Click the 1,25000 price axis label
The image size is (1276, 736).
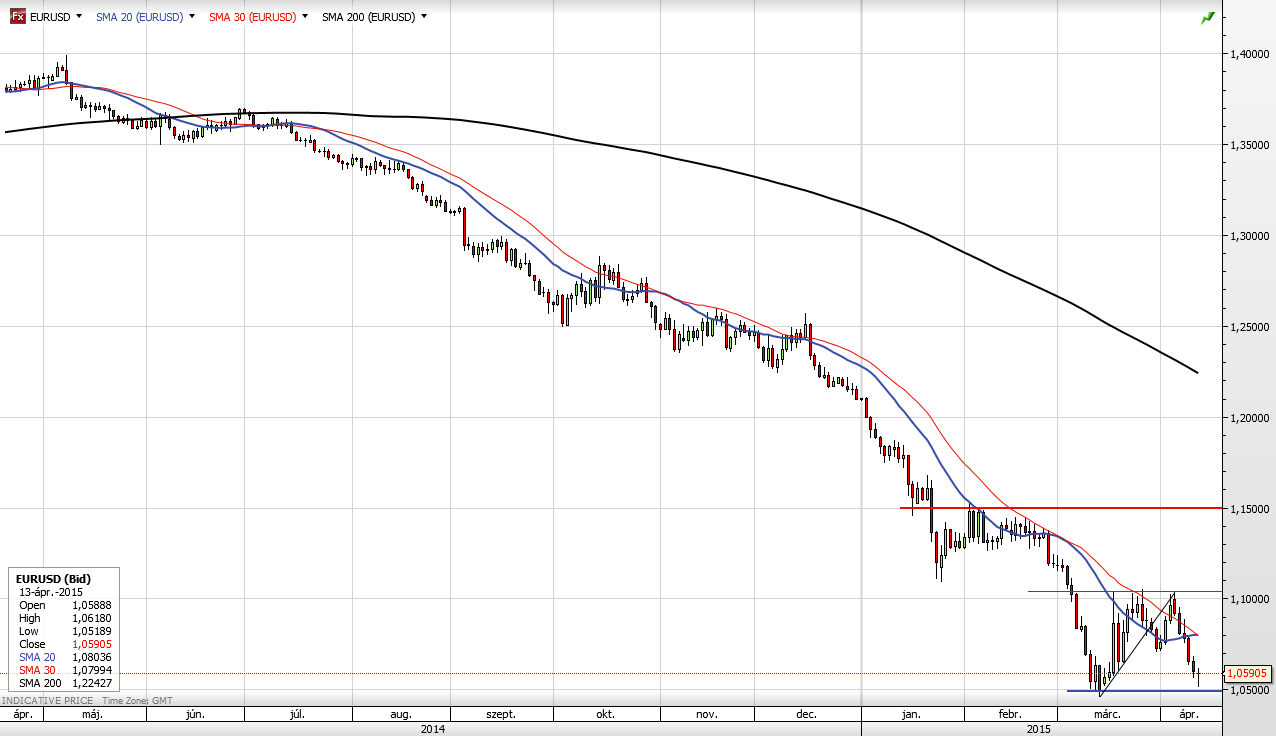(1251, 327)
